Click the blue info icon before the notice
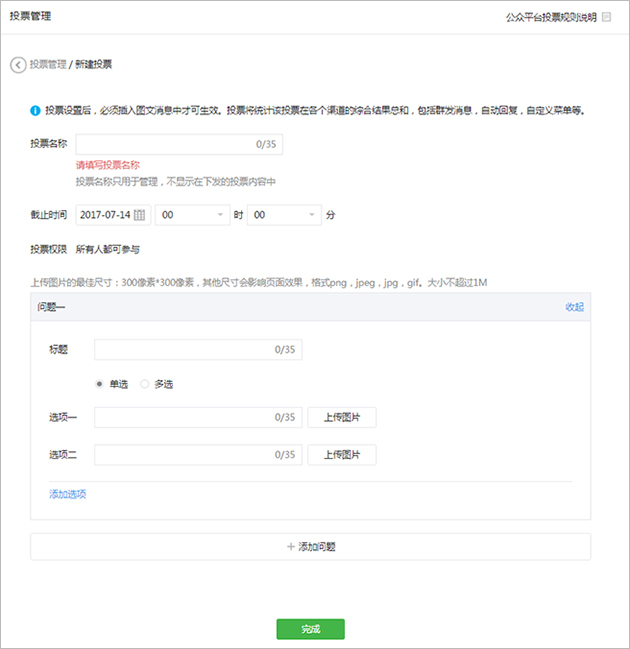 coord(35,111)
